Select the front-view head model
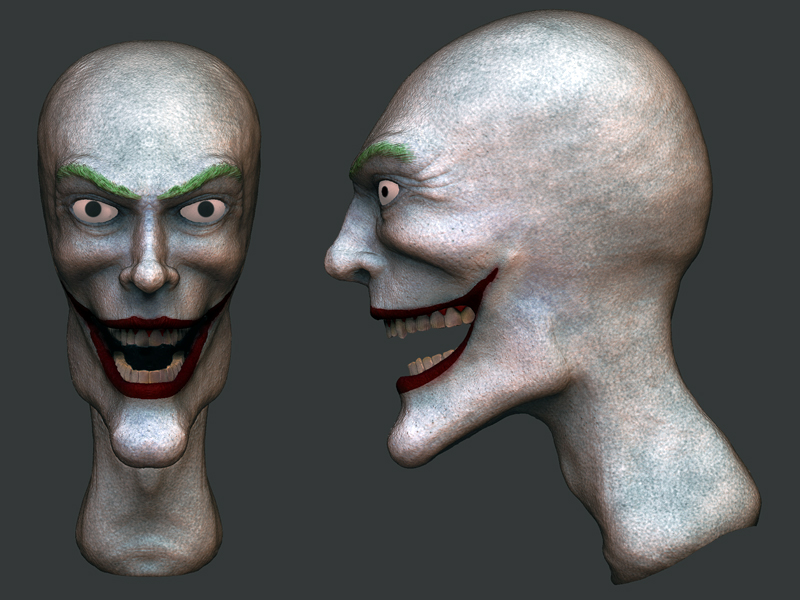 (x=148, y=308)
